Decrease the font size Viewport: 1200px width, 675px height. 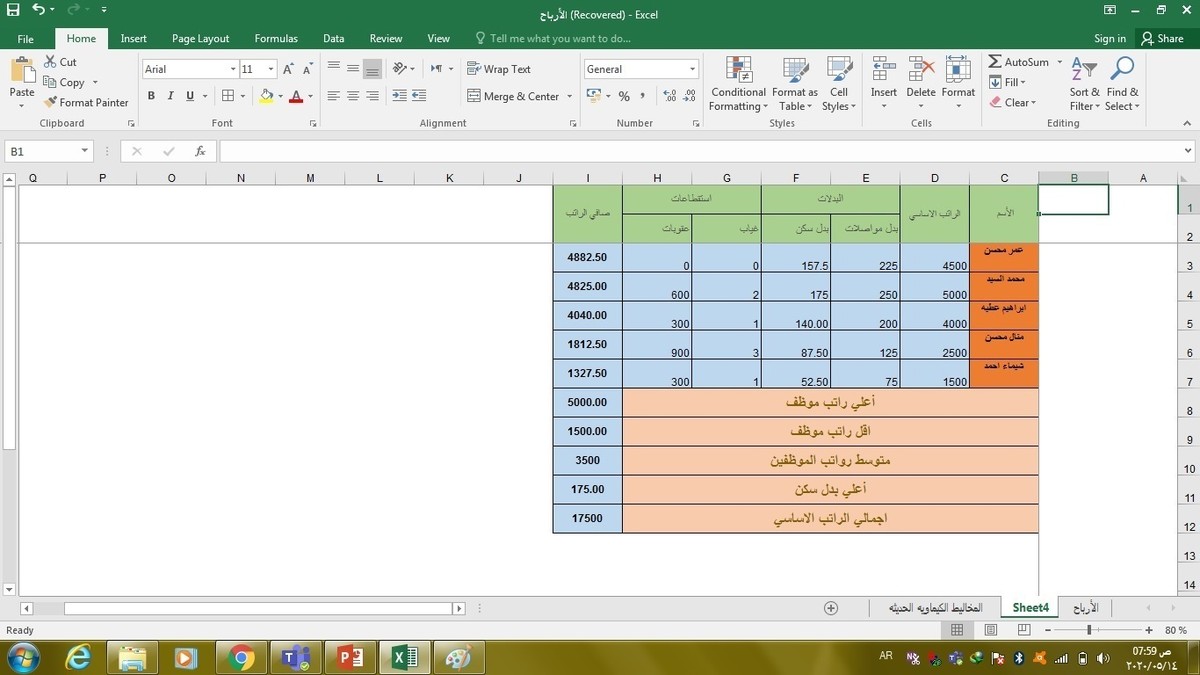307,69
